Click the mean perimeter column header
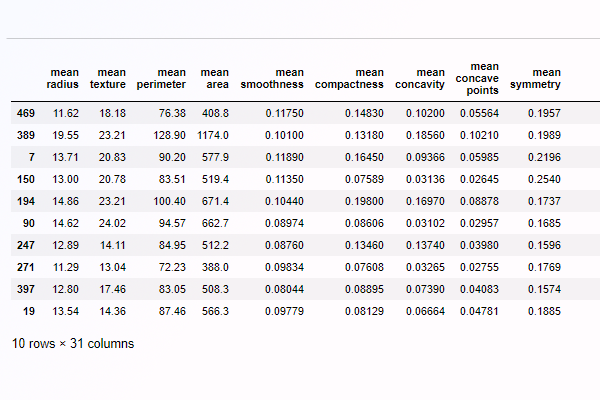 (x=160, y=78)
